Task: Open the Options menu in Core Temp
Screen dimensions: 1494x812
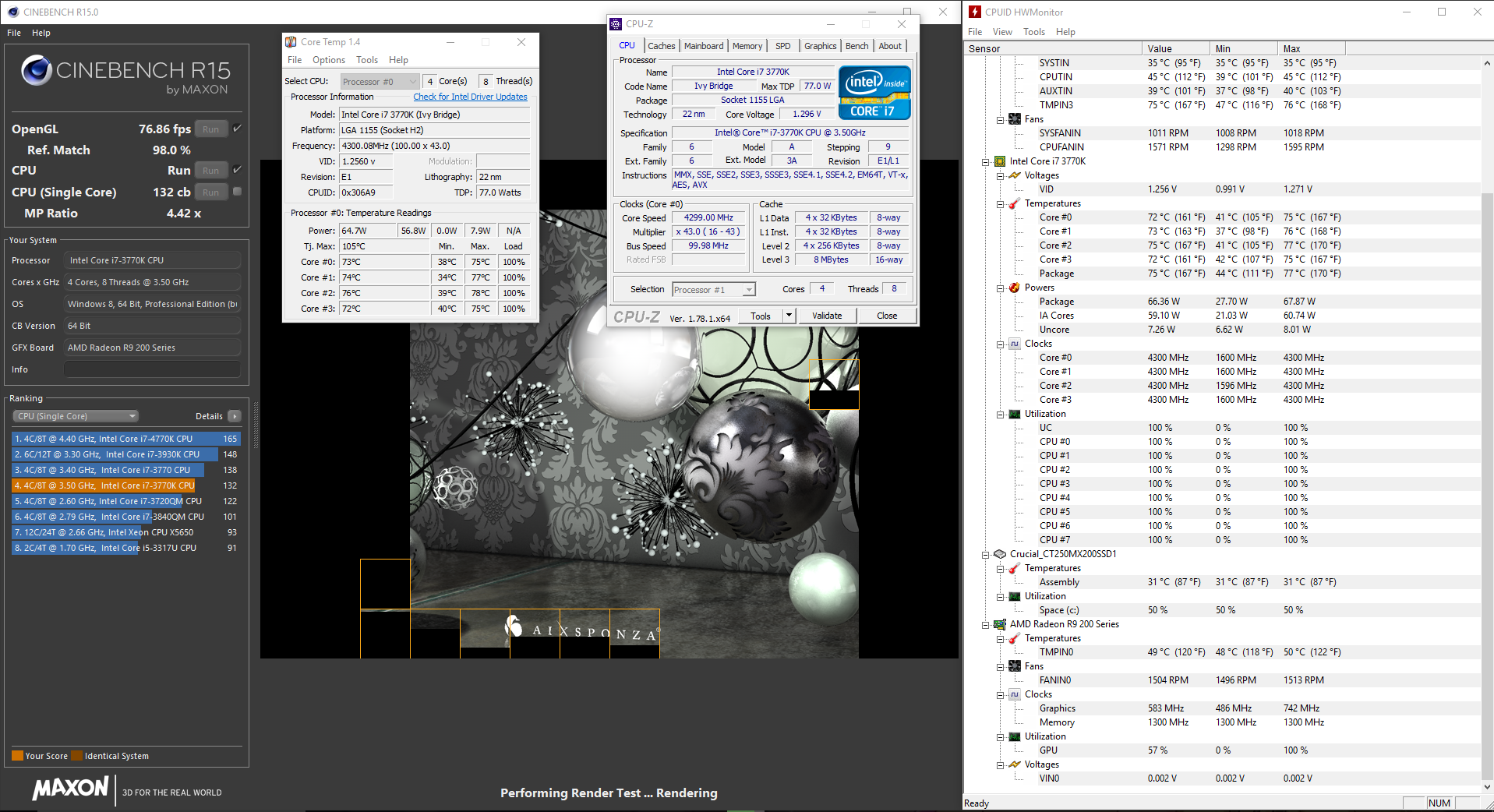Action: [329, 60]
